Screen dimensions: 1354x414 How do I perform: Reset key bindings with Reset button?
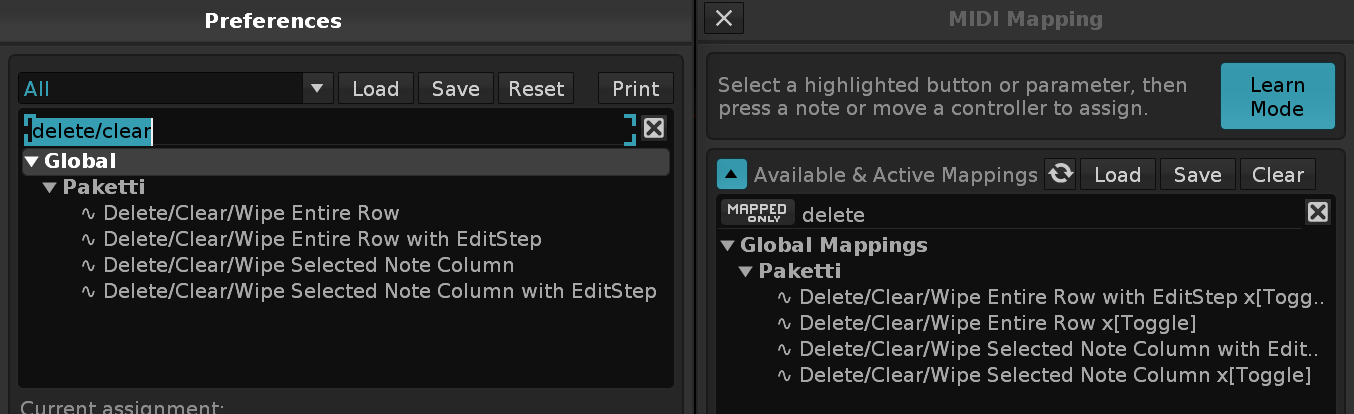click(536, 88)
